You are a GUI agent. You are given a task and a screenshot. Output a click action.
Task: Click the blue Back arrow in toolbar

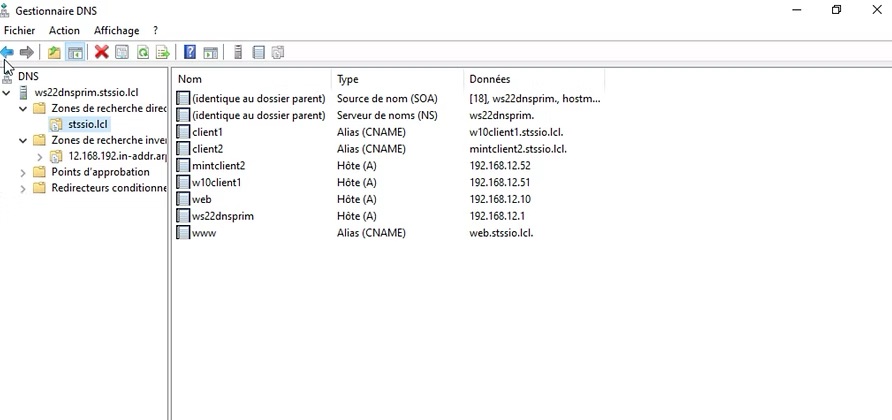pos(7,52)
